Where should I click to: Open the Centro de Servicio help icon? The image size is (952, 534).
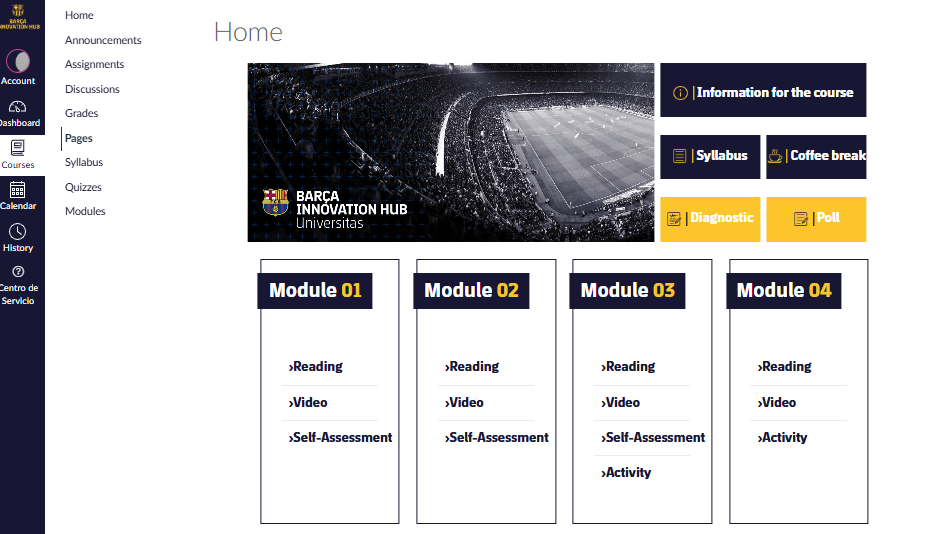18,271
